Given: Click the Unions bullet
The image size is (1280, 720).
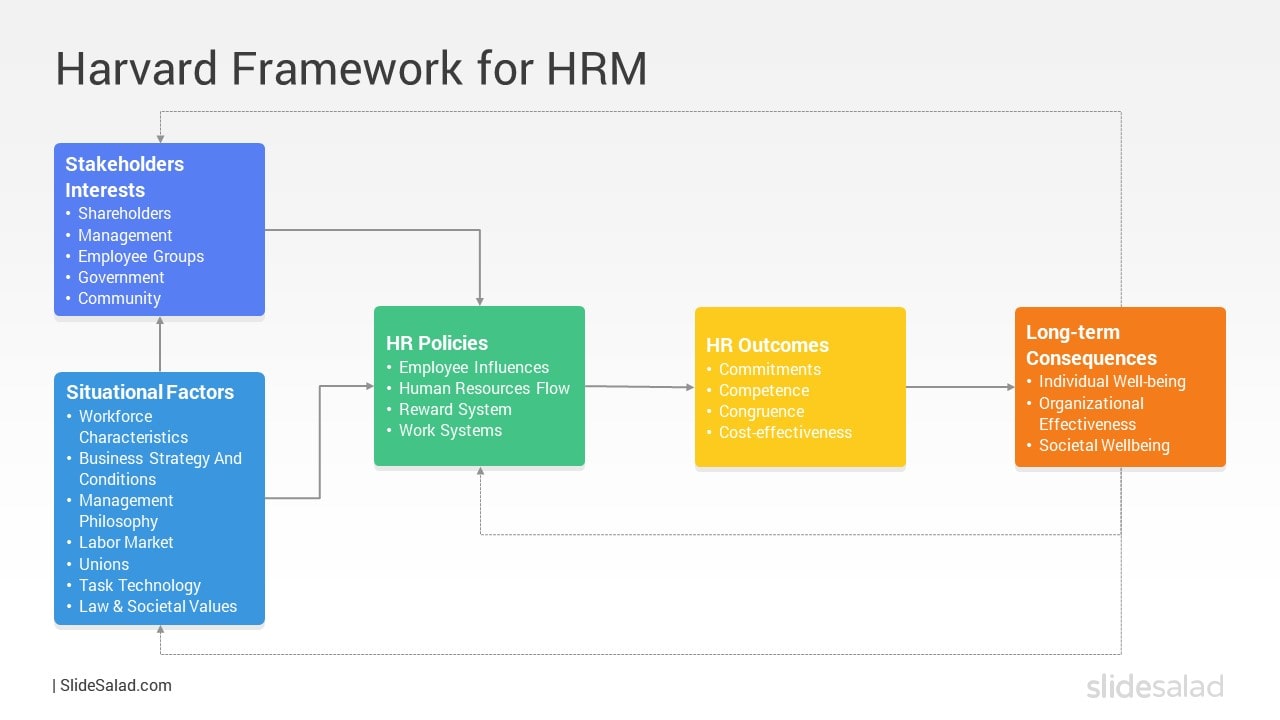Looking at the screenshot, I should tap(104, 565).
